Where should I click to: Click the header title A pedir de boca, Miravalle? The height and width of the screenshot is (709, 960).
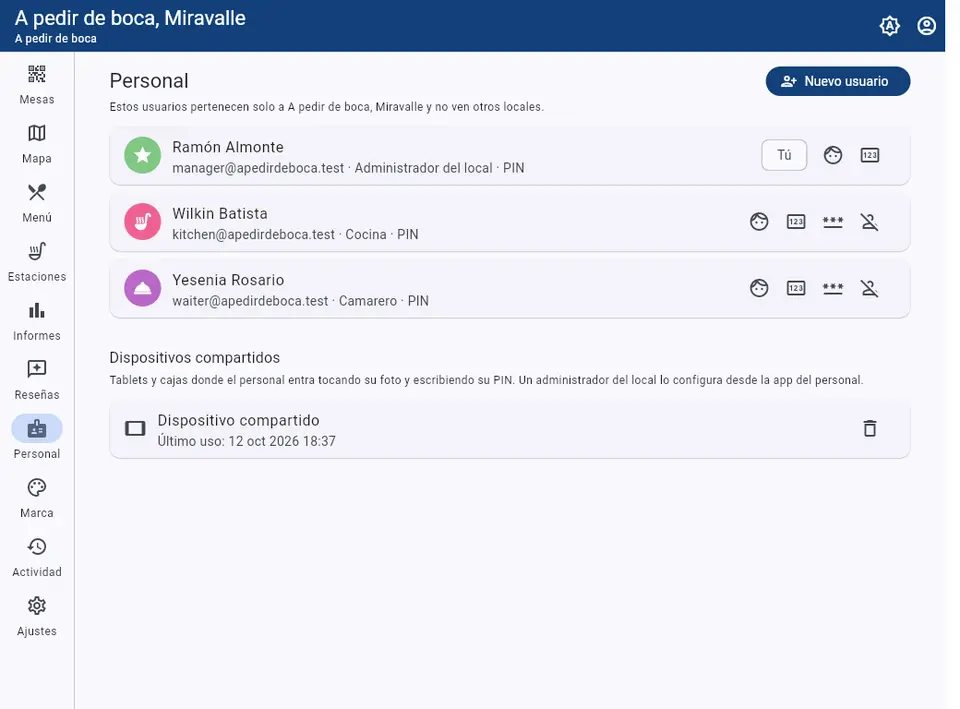click(x=130, y=18)
